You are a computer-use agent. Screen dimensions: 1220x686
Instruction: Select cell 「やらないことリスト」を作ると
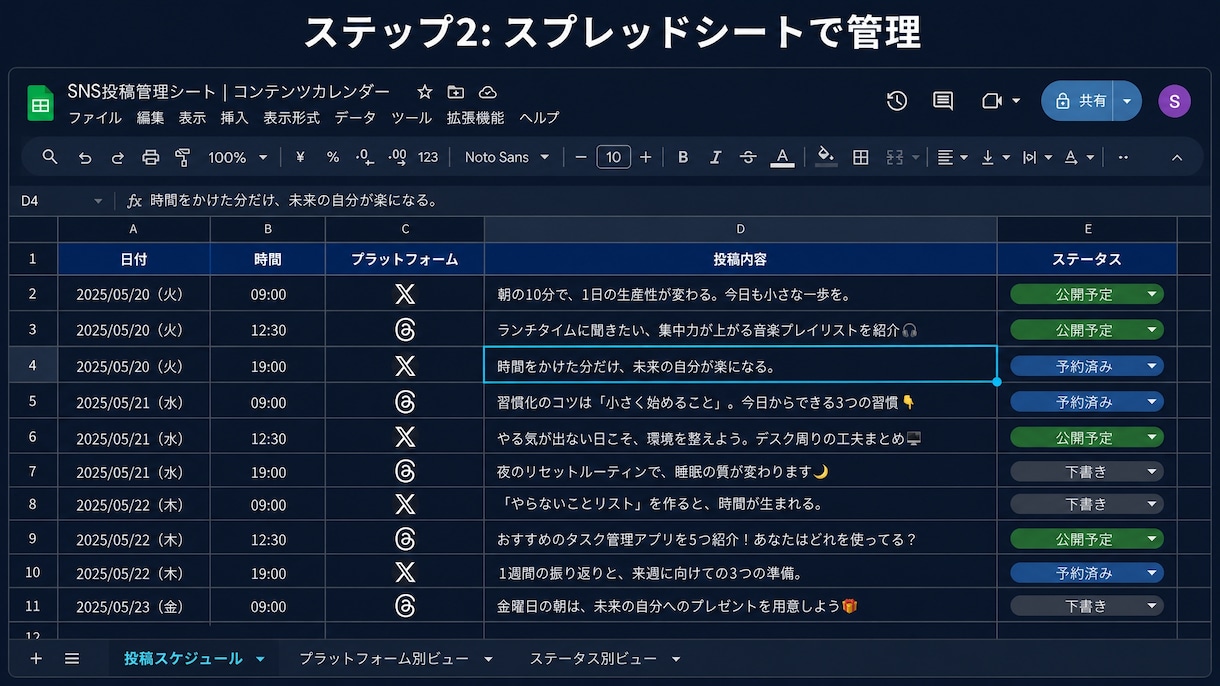point(741,504)
